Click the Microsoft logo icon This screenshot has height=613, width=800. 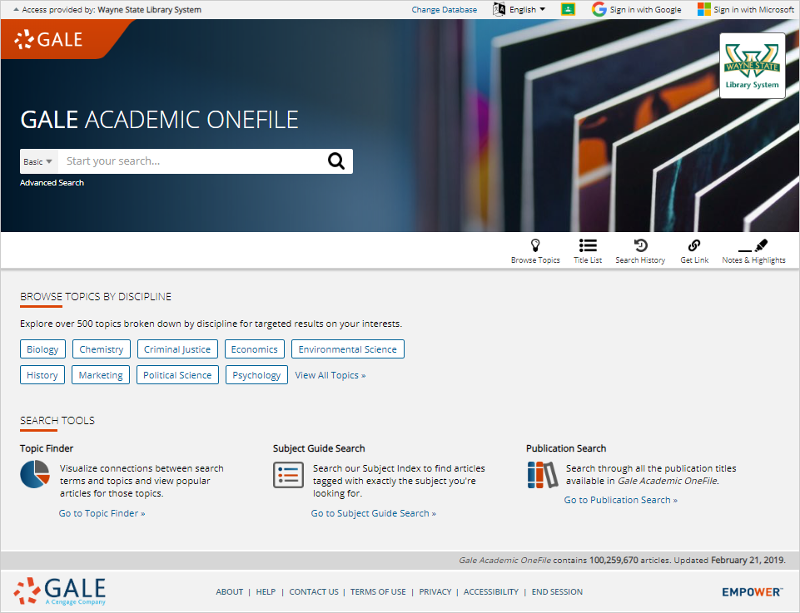[704, 9]
